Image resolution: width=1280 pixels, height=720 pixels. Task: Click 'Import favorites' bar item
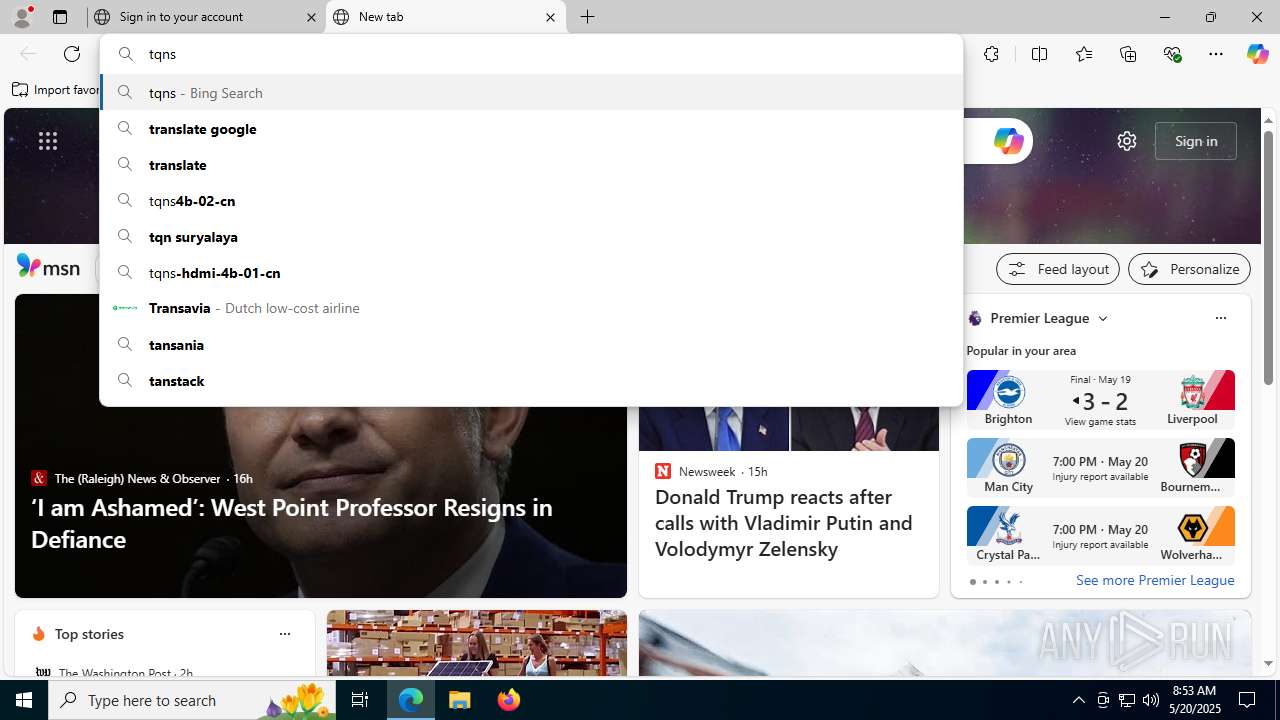pyautogui.click(x=56, y=90)
